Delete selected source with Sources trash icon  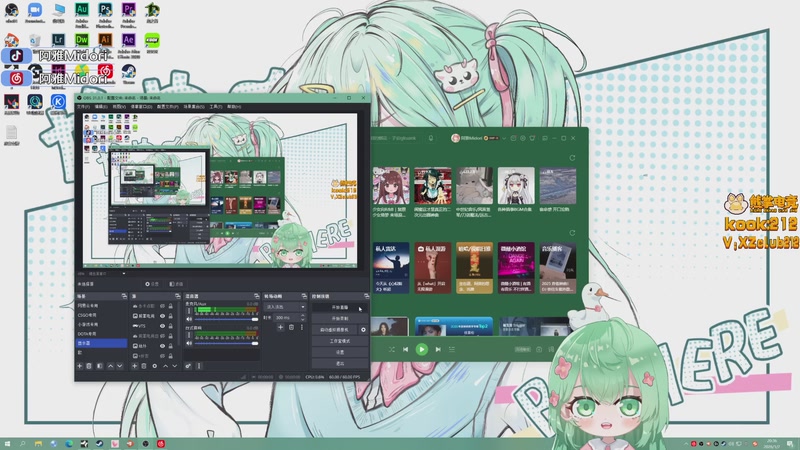coord(144,366)
